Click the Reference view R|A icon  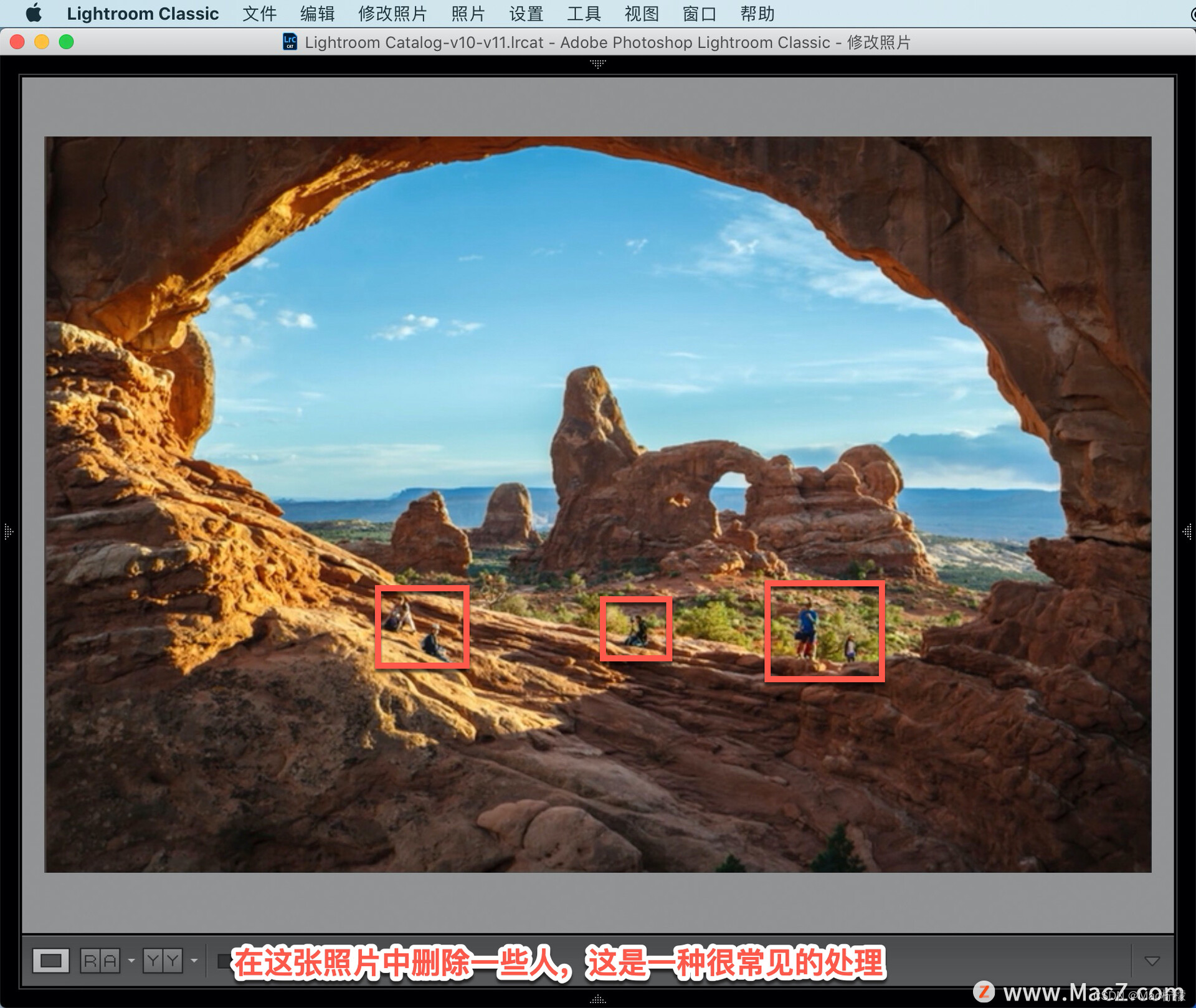100,961
